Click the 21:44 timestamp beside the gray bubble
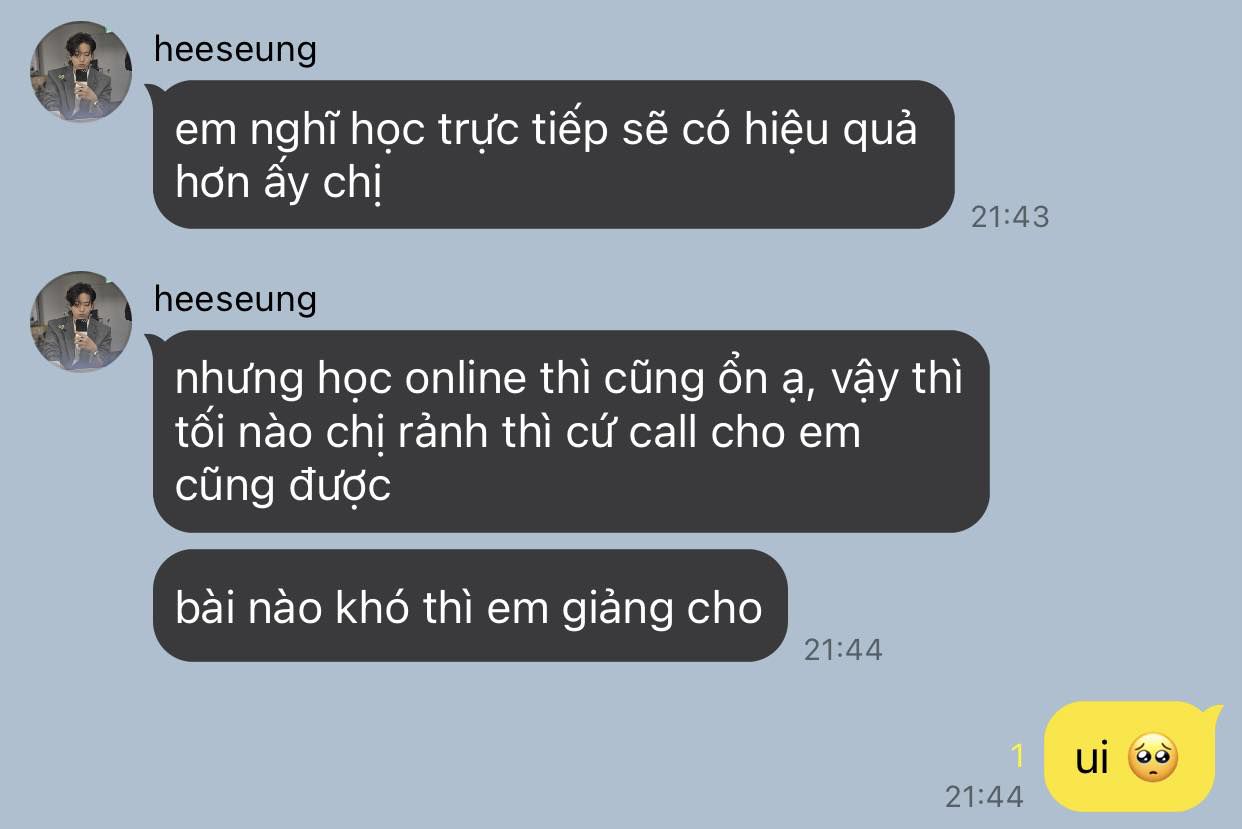The width and height of the screenshot is (1242, 829). click(x=843, y=649)
